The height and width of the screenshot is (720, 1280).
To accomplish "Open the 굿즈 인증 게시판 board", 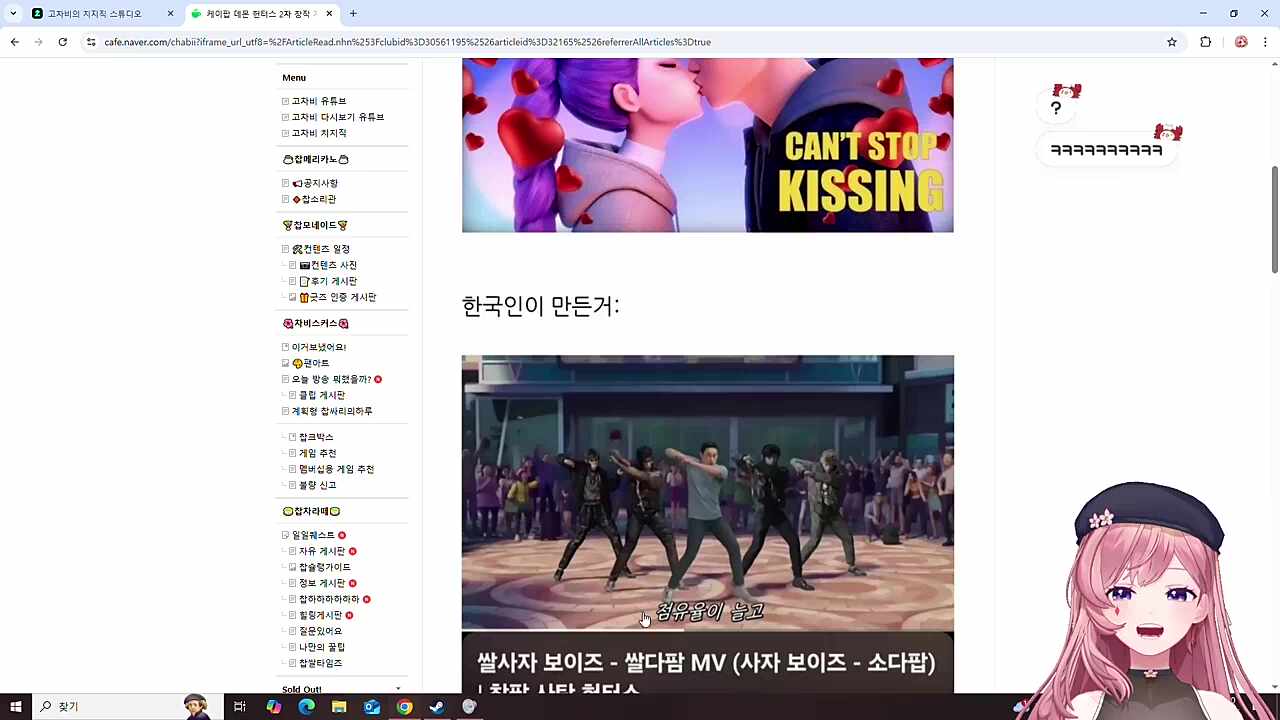I will (x=338, y=297).
